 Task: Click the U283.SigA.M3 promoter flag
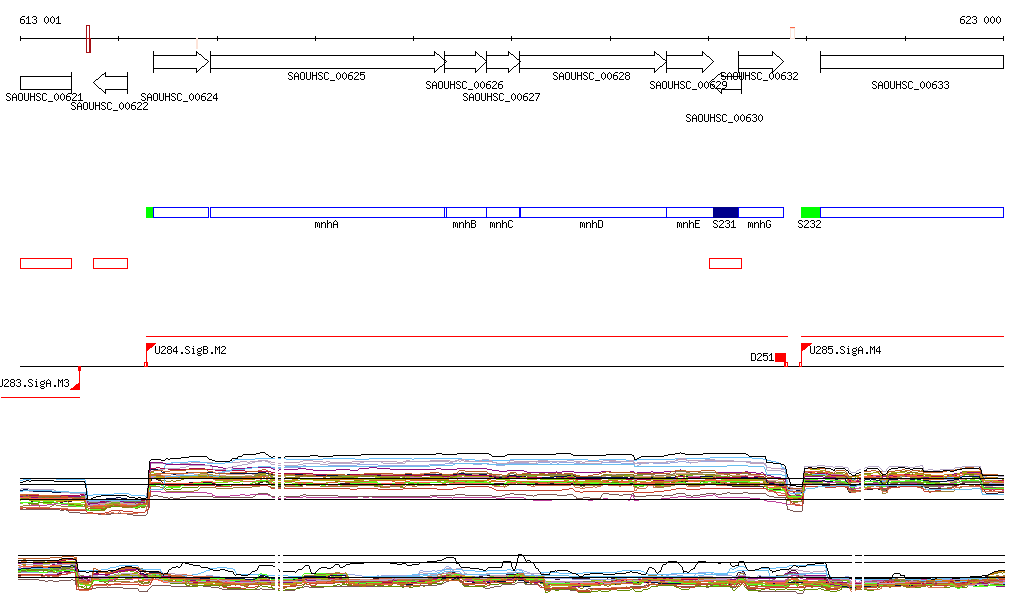75,385
